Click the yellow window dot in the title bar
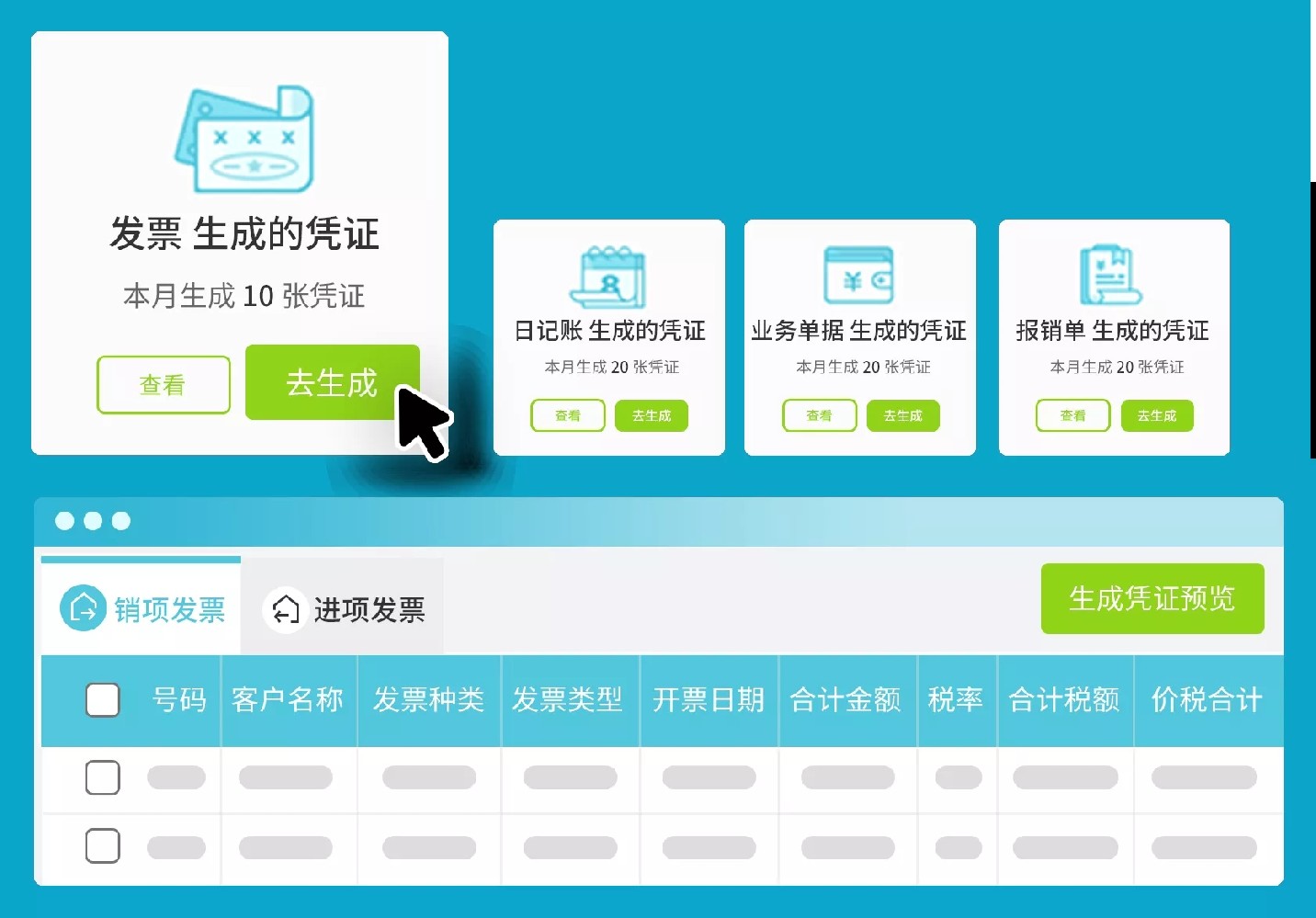 pyautogui.click(x=92, y=521)
